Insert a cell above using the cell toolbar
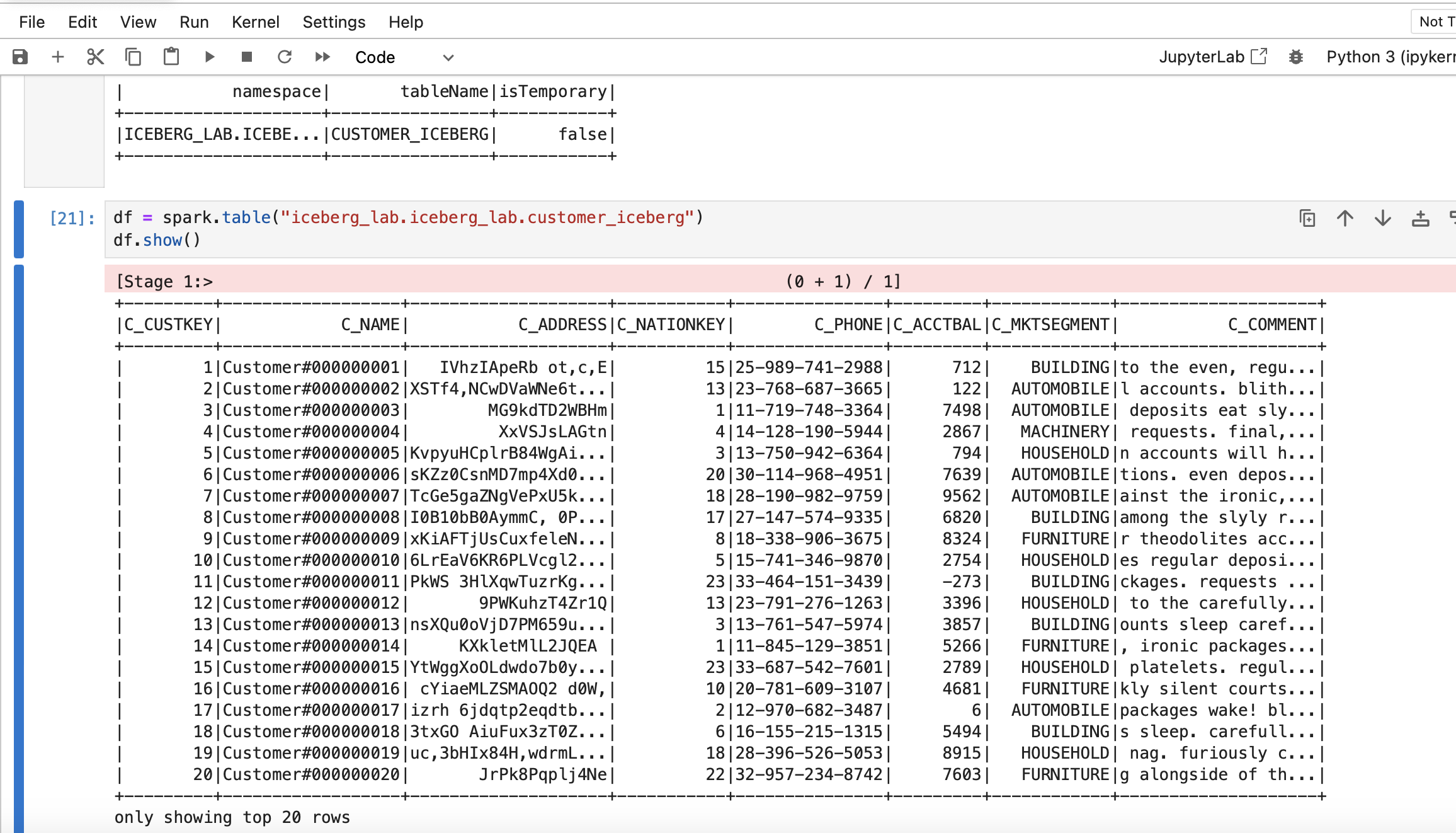The height and width of the screenshot is (833, 1456). (1421, 219)
